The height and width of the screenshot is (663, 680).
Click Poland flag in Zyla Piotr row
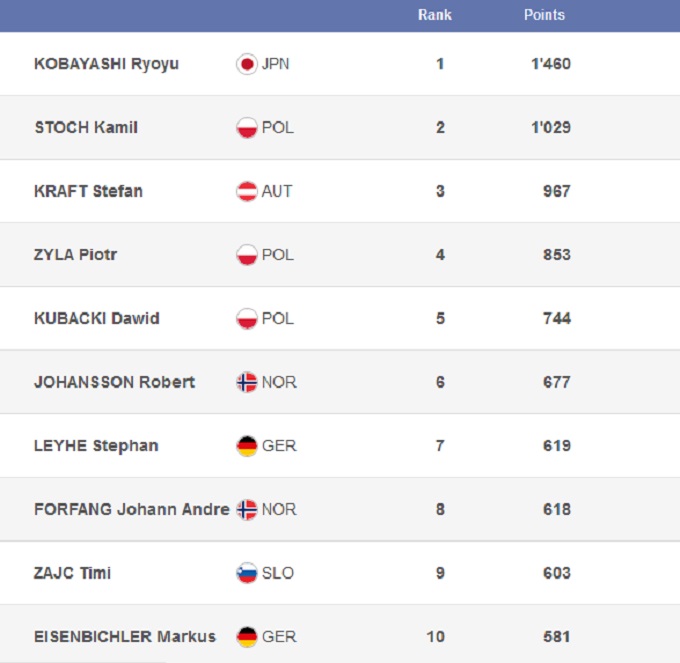tap(246, 255)
